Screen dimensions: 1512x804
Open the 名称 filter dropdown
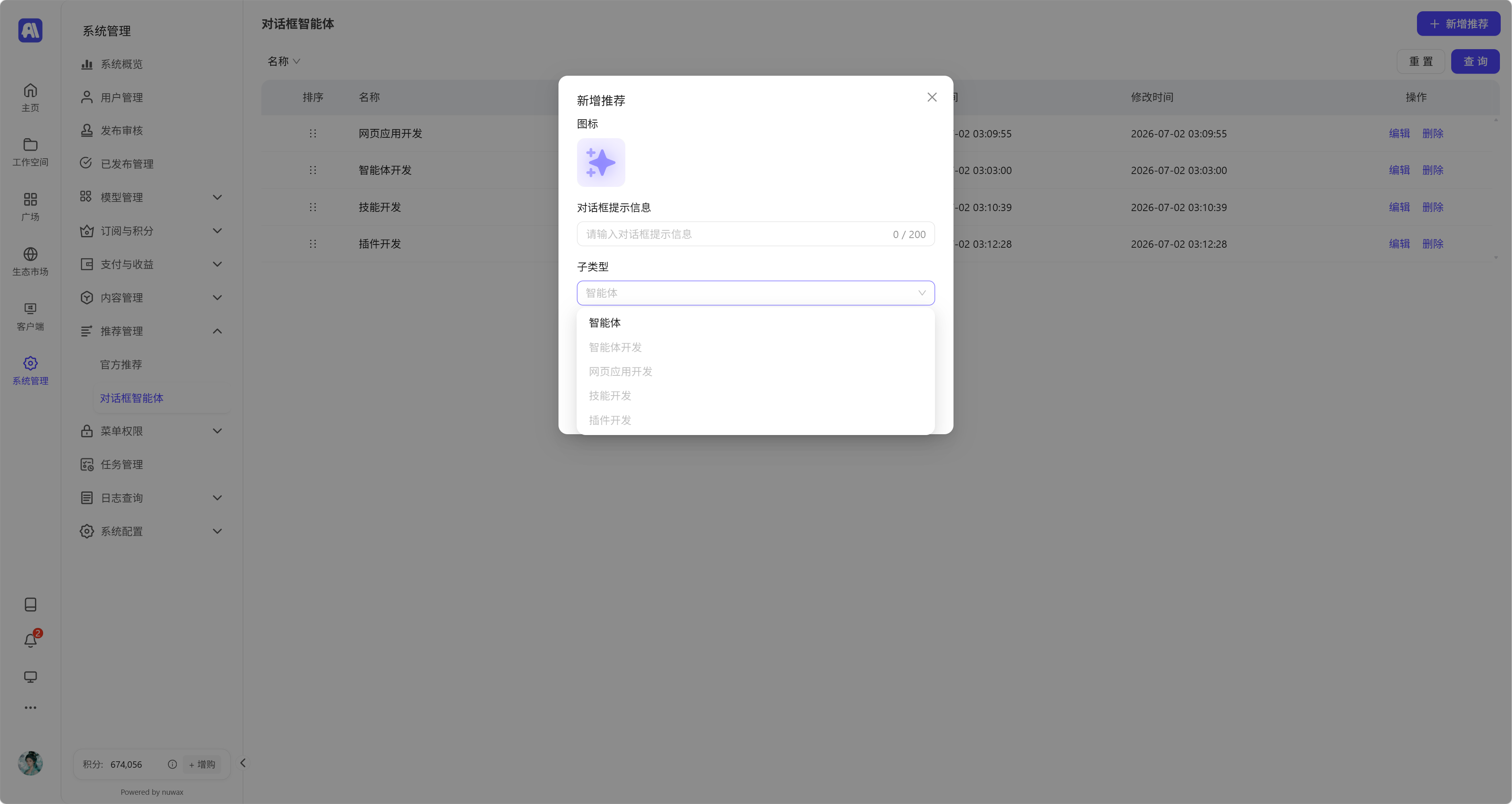pos(283,61)
